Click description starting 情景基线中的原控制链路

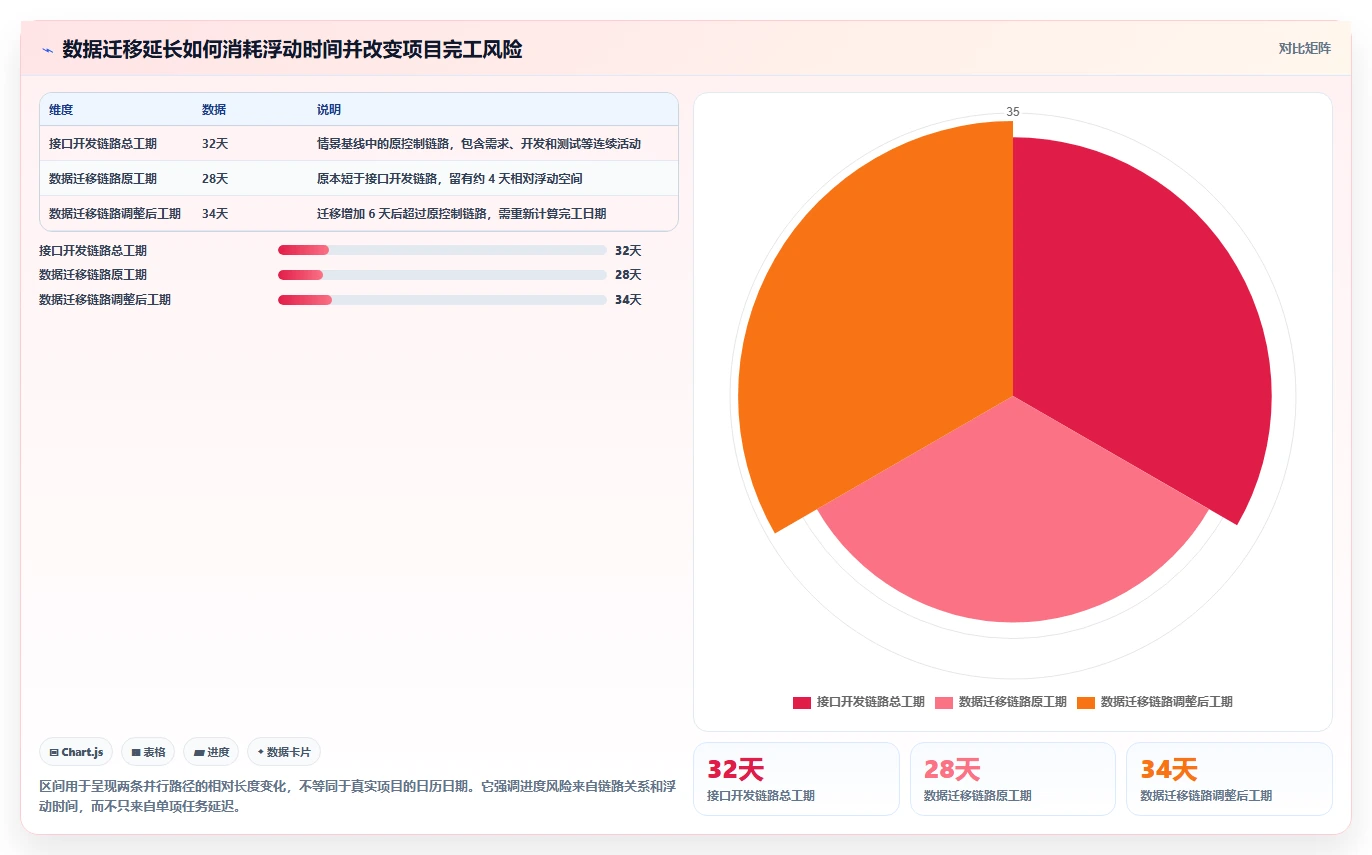click(479, 144)
